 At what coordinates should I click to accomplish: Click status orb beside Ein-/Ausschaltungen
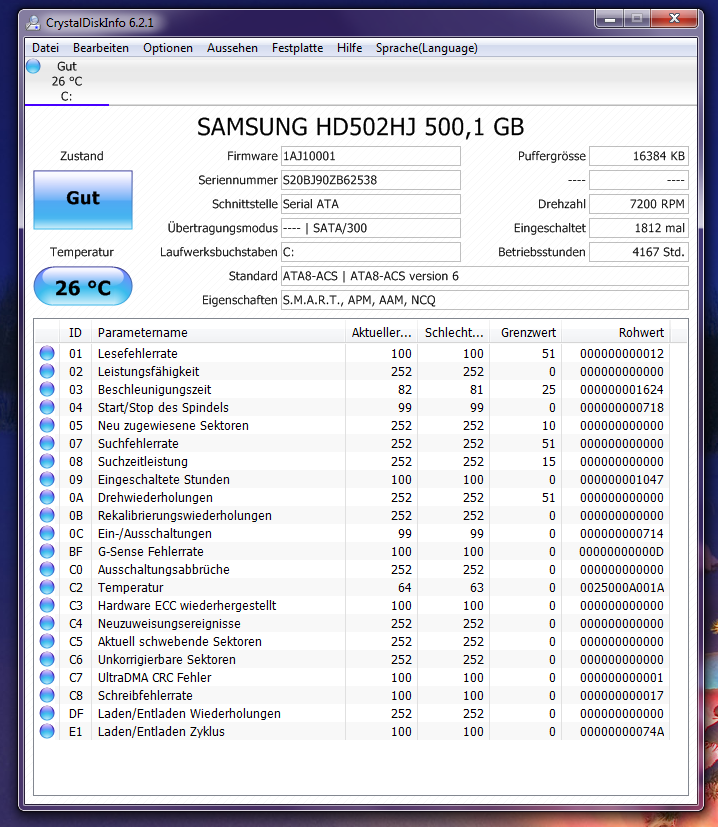click(x=47, y=533)
